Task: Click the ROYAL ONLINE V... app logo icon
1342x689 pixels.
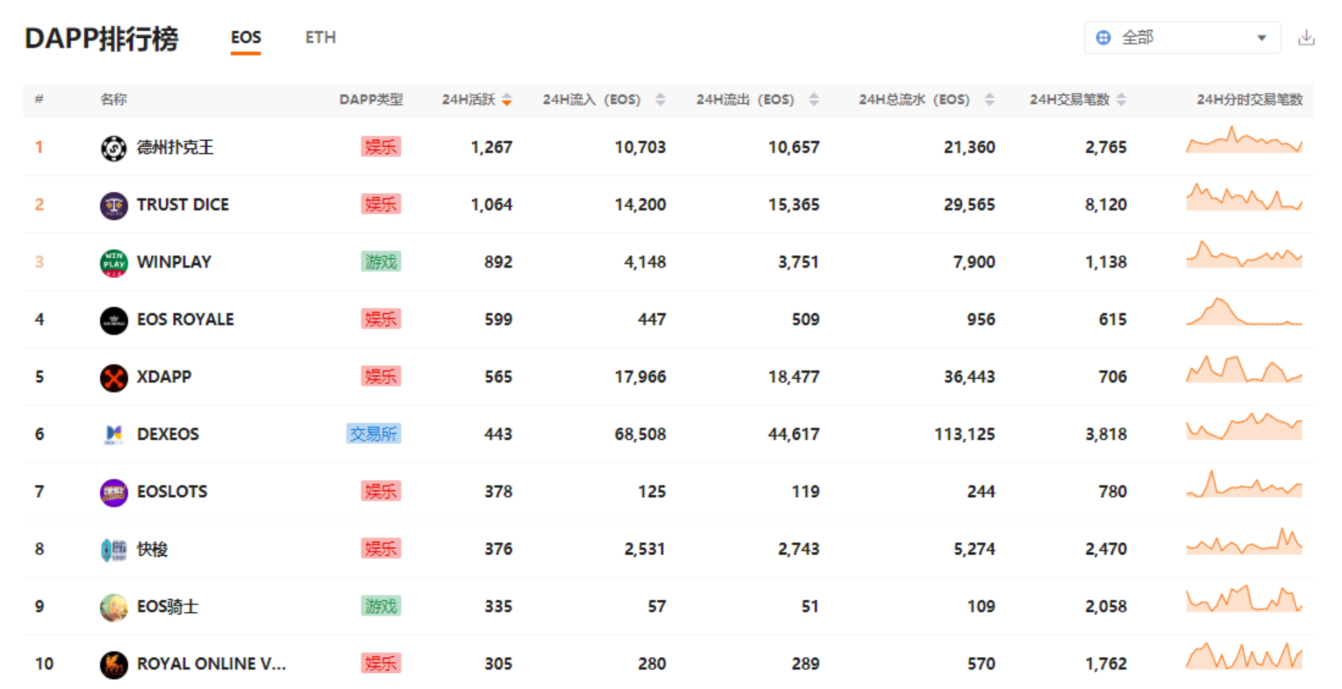Action: click(x=114, y=664)
